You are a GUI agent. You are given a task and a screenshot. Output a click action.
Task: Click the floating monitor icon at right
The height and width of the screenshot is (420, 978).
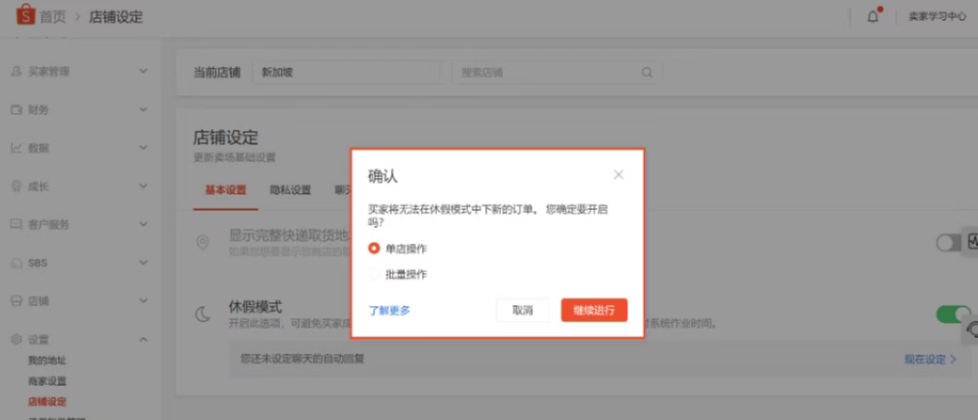click(x=971, y=241)
